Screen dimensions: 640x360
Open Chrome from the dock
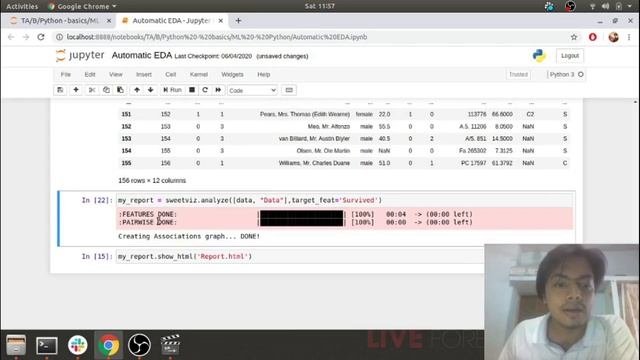[x=109, y=345]
